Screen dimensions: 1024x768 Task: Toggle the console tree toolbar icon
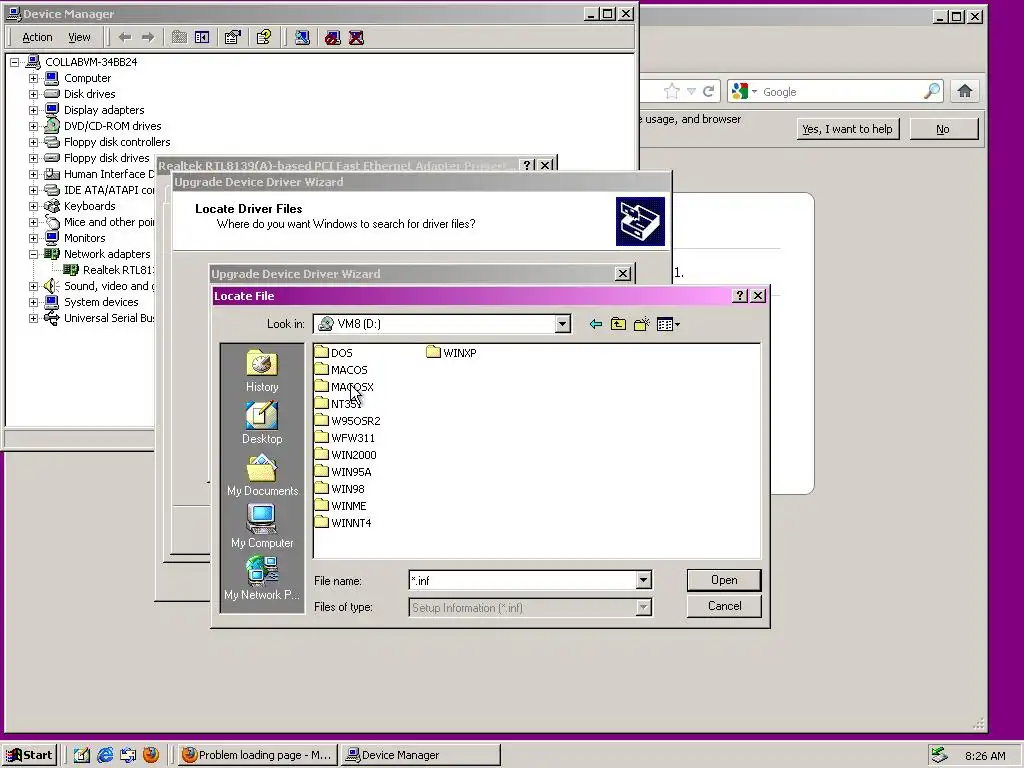pos(202,37)
